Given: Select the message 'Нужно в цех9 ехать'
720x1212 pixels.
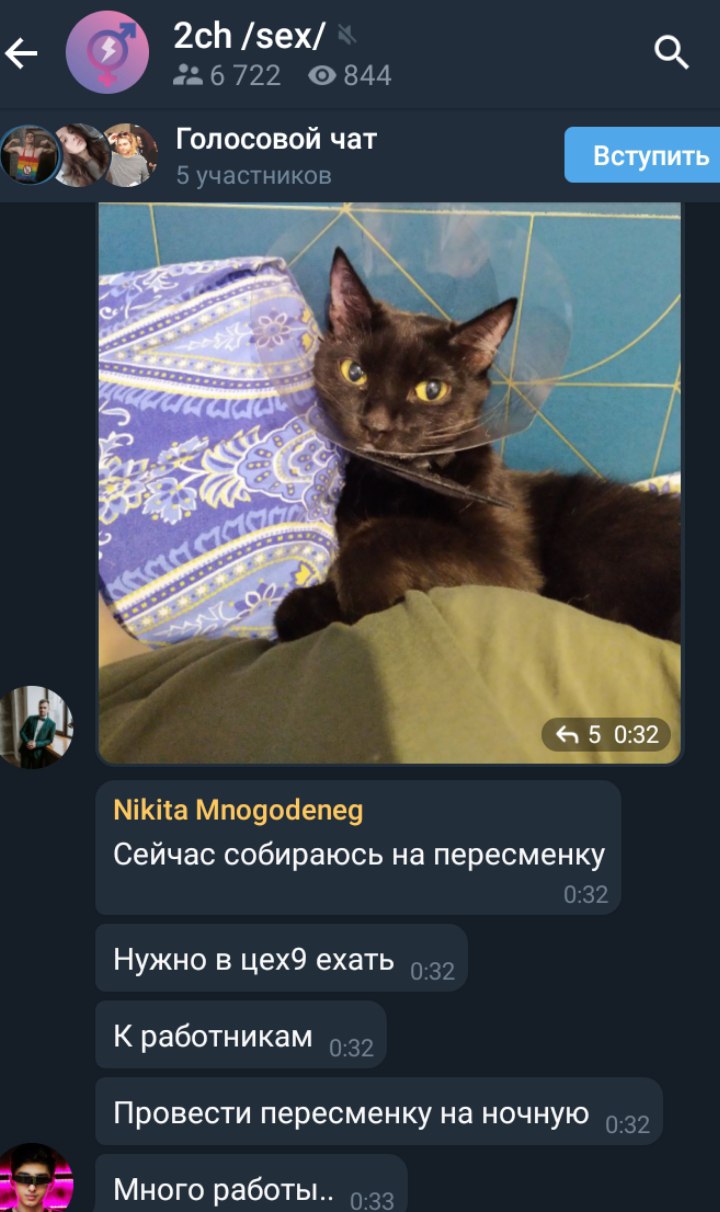Looking at the screenshot, I should (x=281, y=958).
